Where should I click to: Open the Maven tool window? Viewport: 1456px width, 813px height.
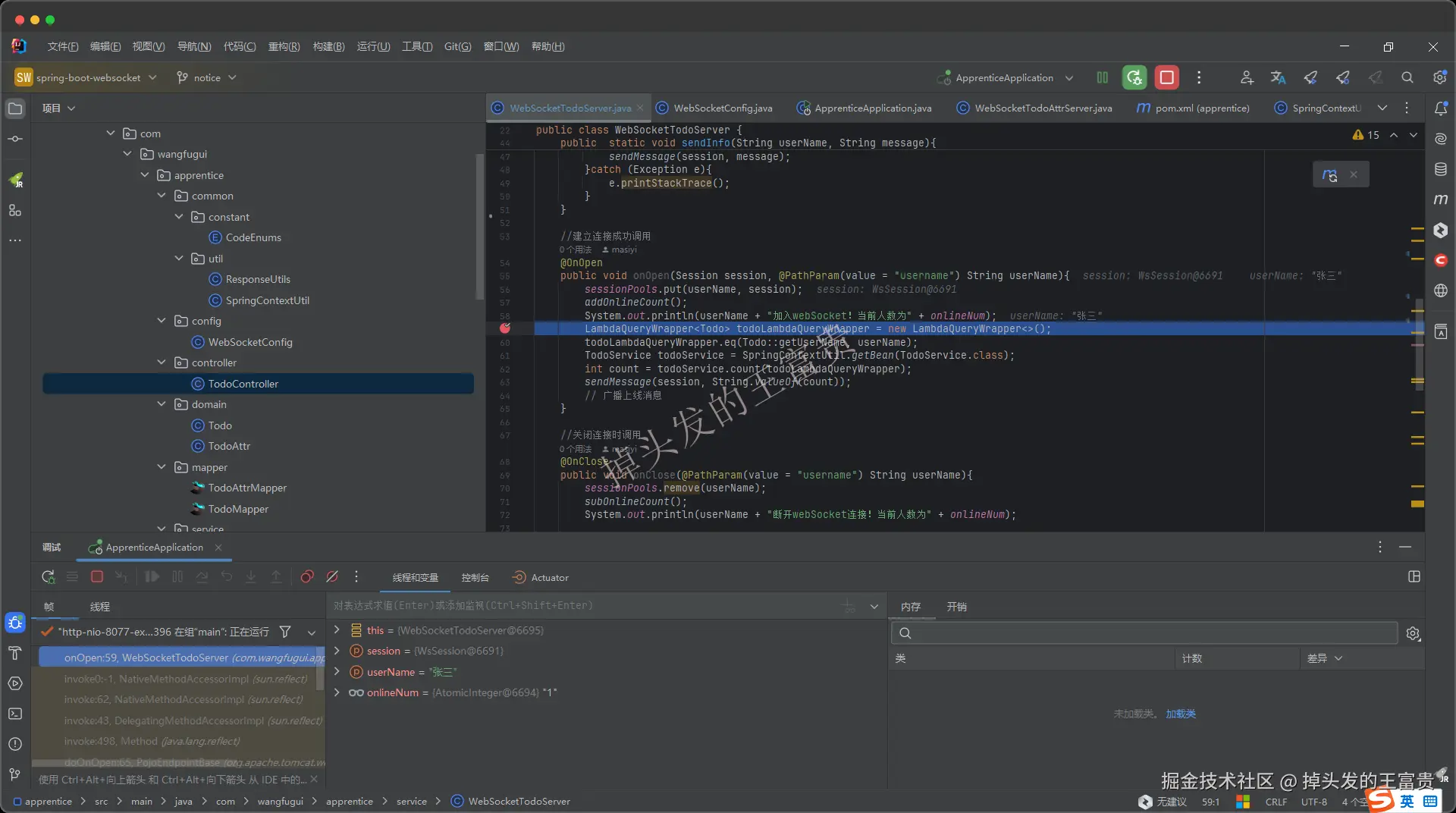tap(1441, 199)
